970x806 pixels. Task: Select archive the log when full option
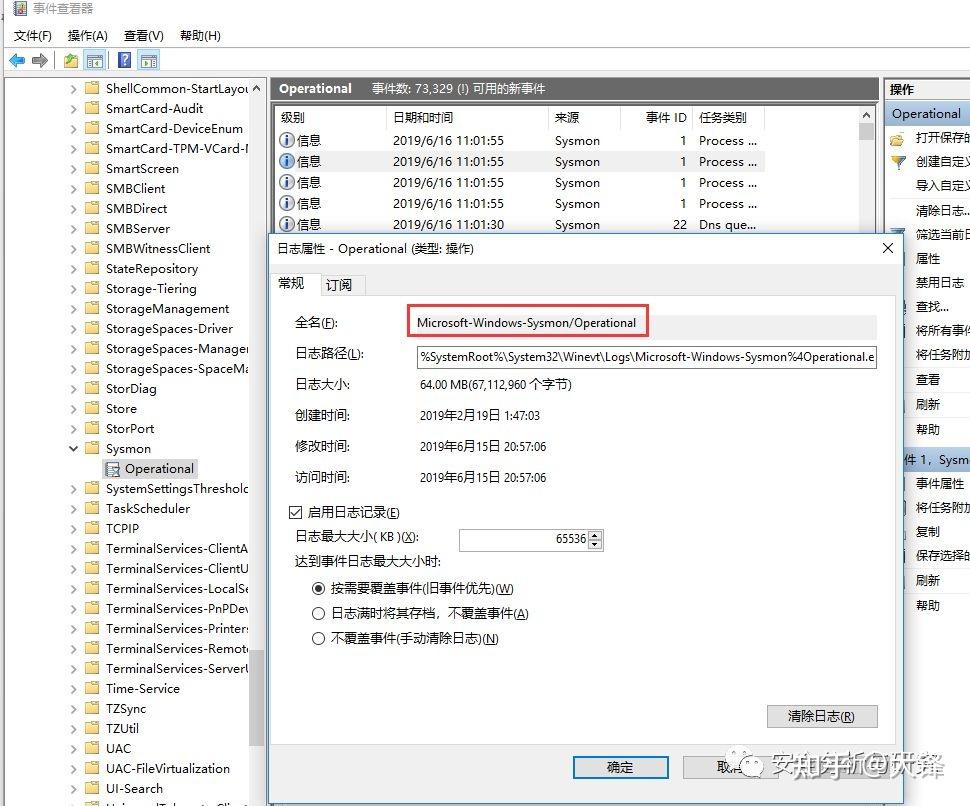point(318,613)
